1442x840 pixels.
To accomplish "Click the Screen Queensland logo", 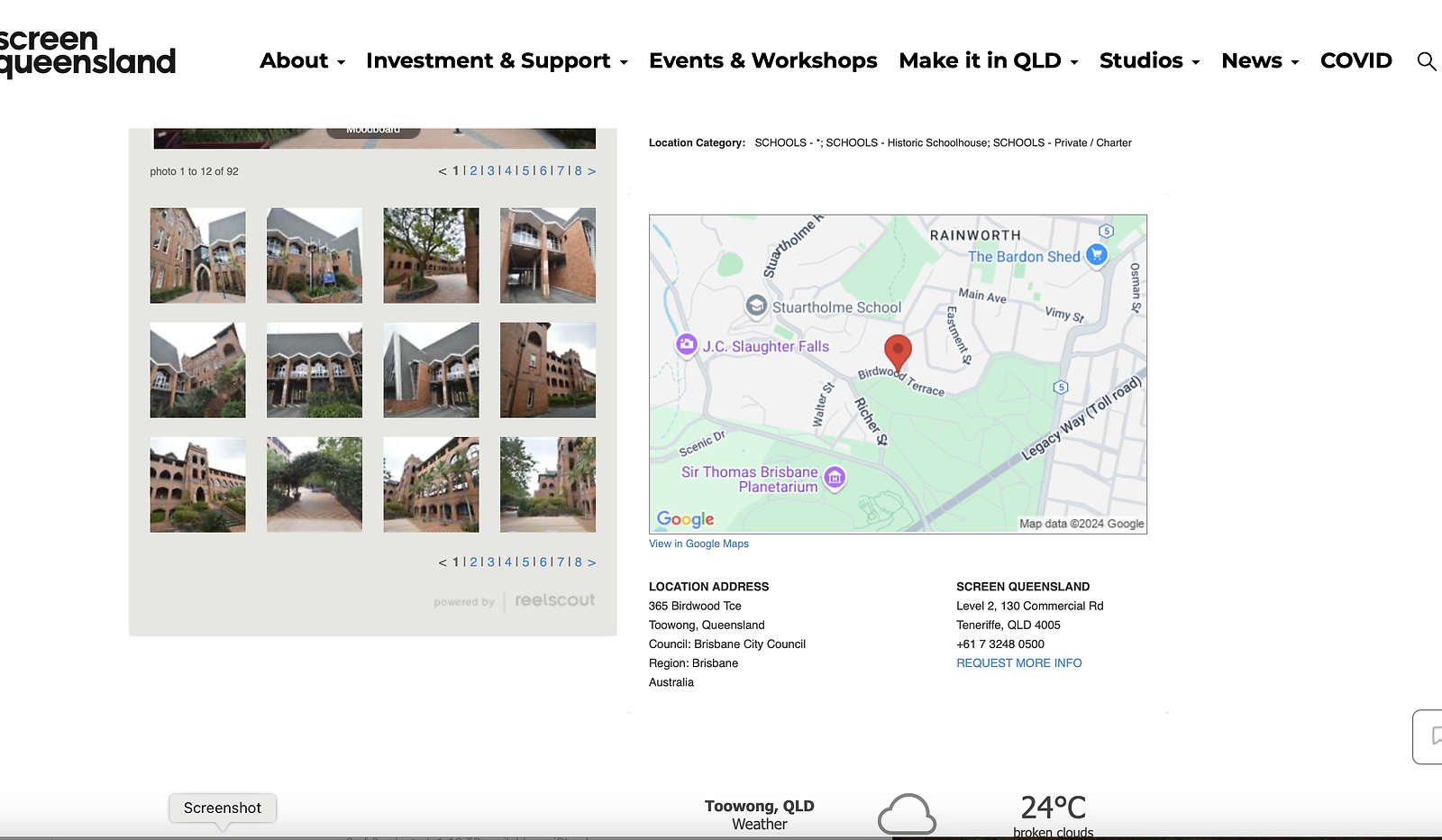I will tap(87, 52).
